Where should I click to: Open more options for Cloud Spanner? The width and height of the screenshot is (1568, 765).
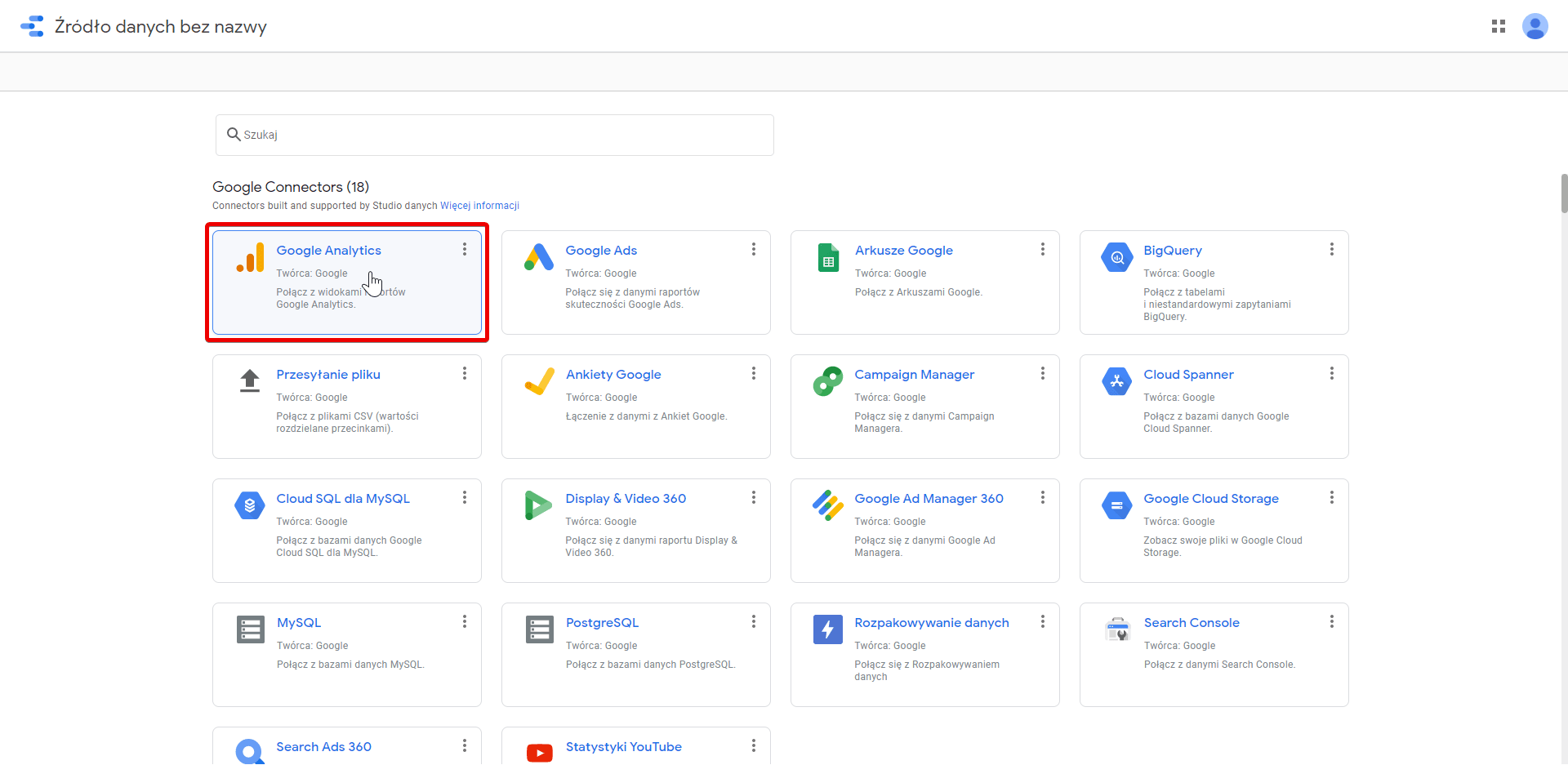click(x=1332, y=373)
